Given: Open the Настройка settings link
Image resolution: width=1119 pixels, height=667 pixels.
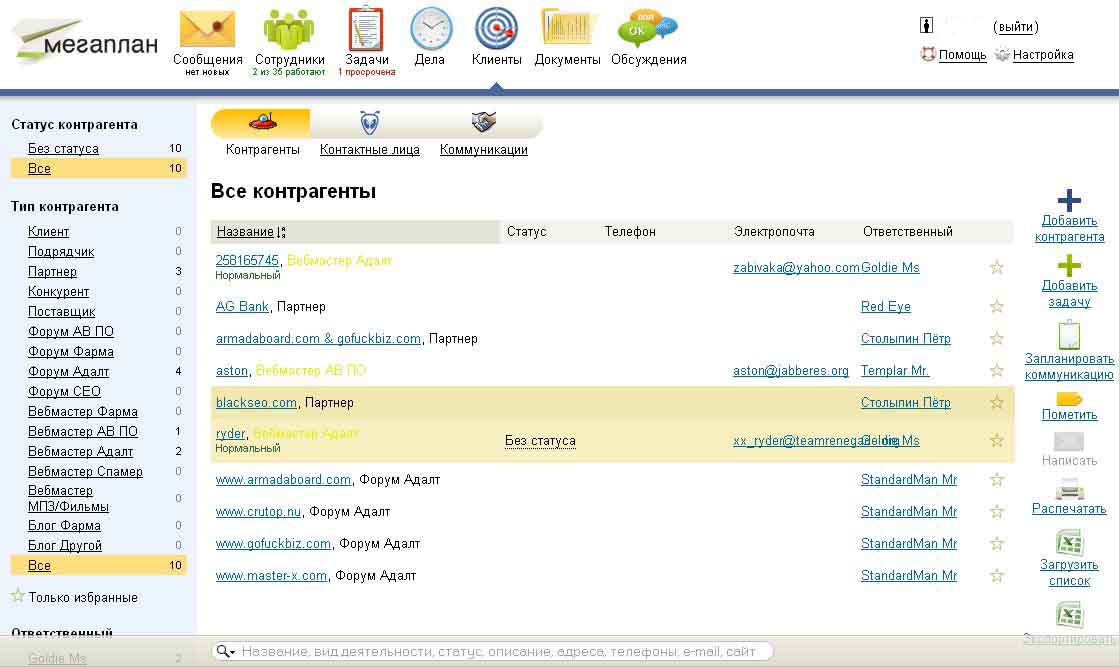Looking at the screenshot, I should [1043, 54].
